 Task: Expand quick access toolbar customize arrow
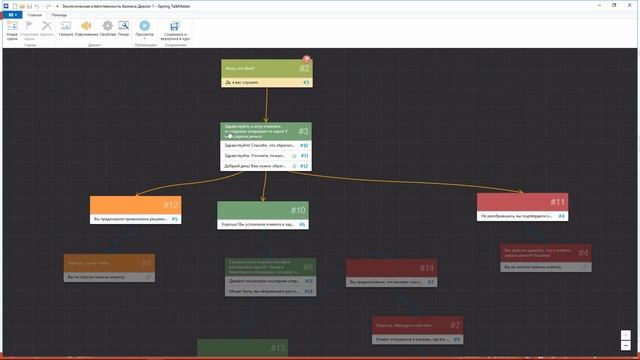coord(57,6)
